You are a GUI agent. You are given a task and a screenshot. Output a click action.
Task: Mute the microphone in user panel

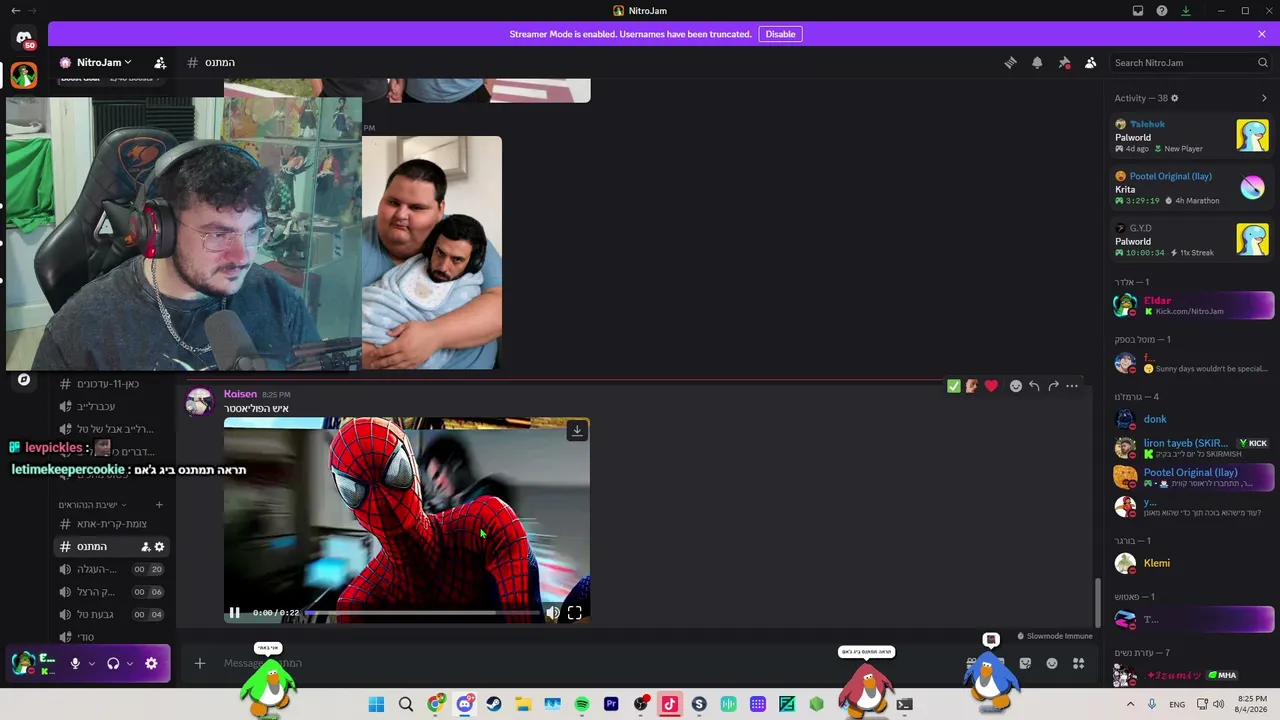pos(75,663)
